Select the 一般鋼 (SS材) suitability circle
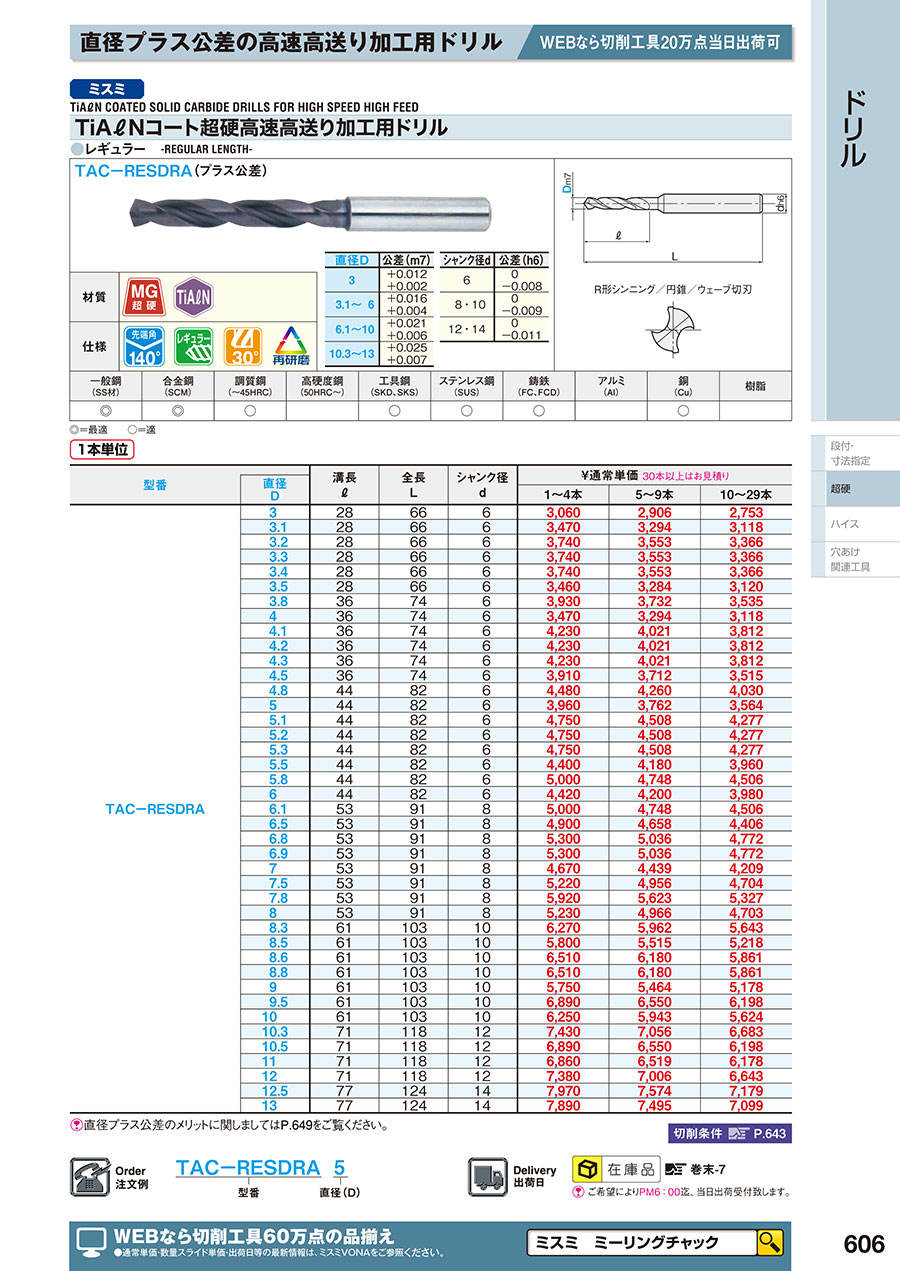The image size is (900, 1271). [106, 411]
